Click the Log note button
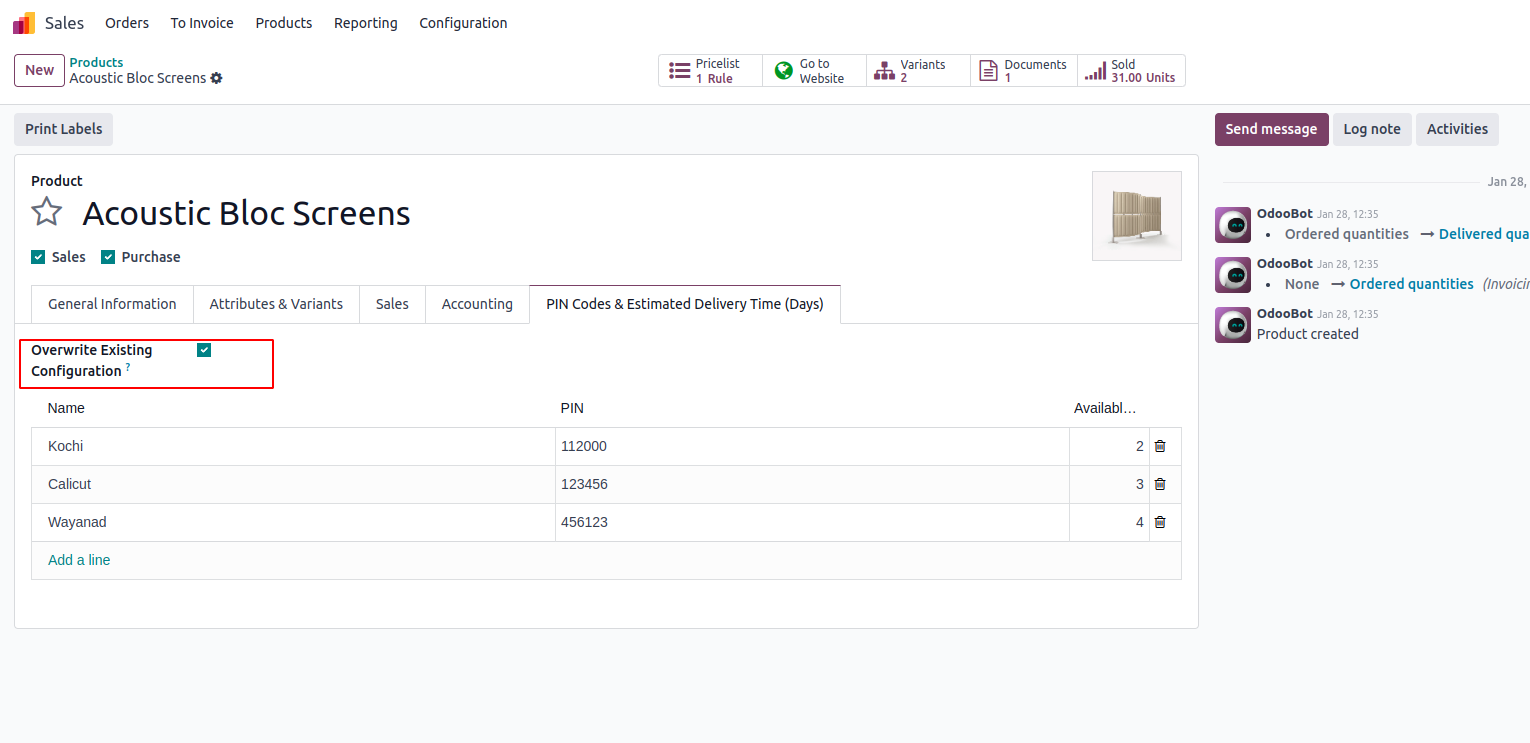 point(1372,129)
